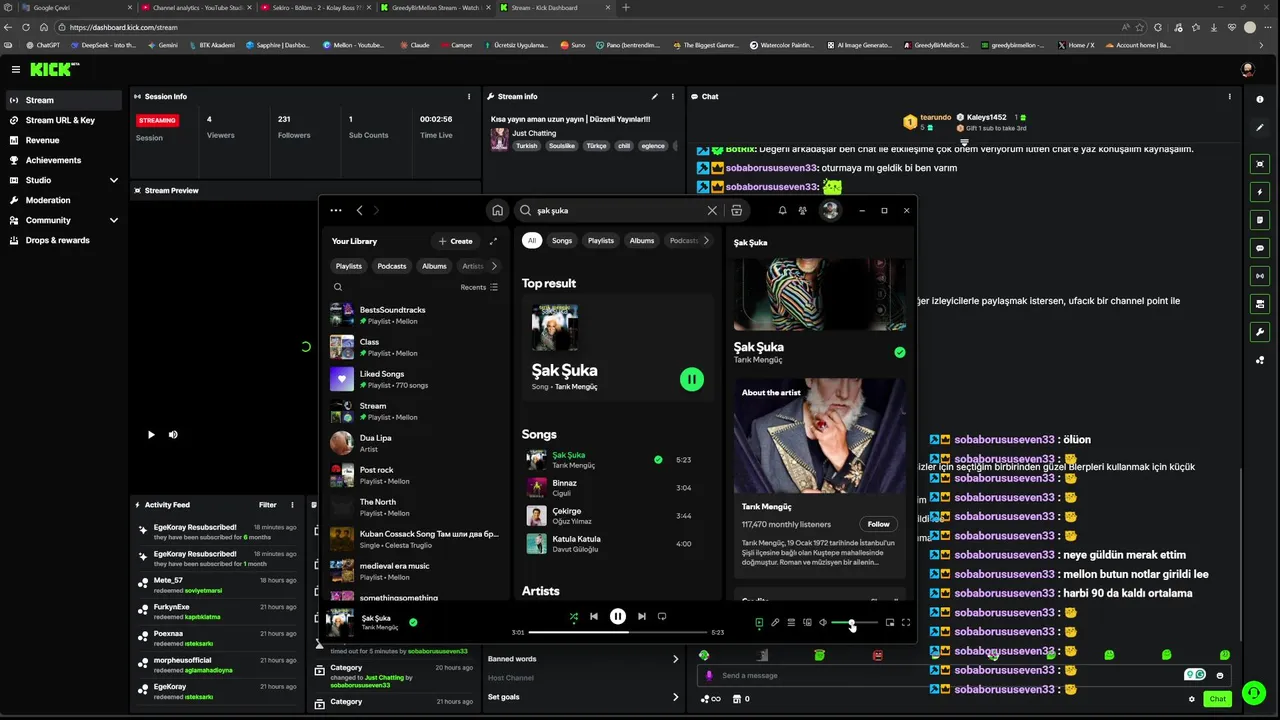The width and height of the screenshot is (1280, 720).
Task: Open the Revenue page
Action: pyautogui.click(x=42, y=140)
